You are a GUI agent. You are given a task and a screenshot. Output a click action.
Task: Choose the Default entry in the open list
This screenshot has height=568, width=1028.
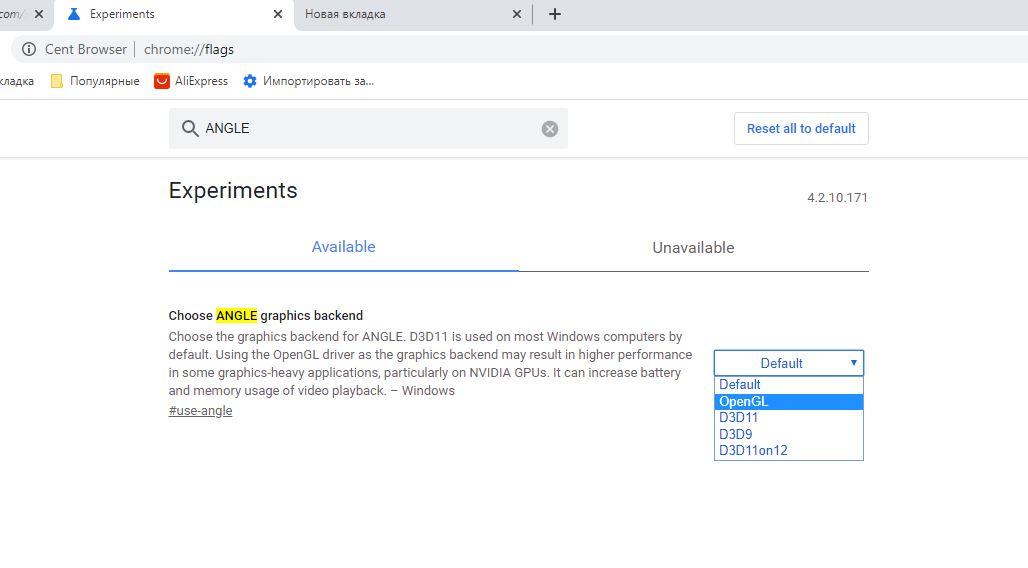[788, 385]
